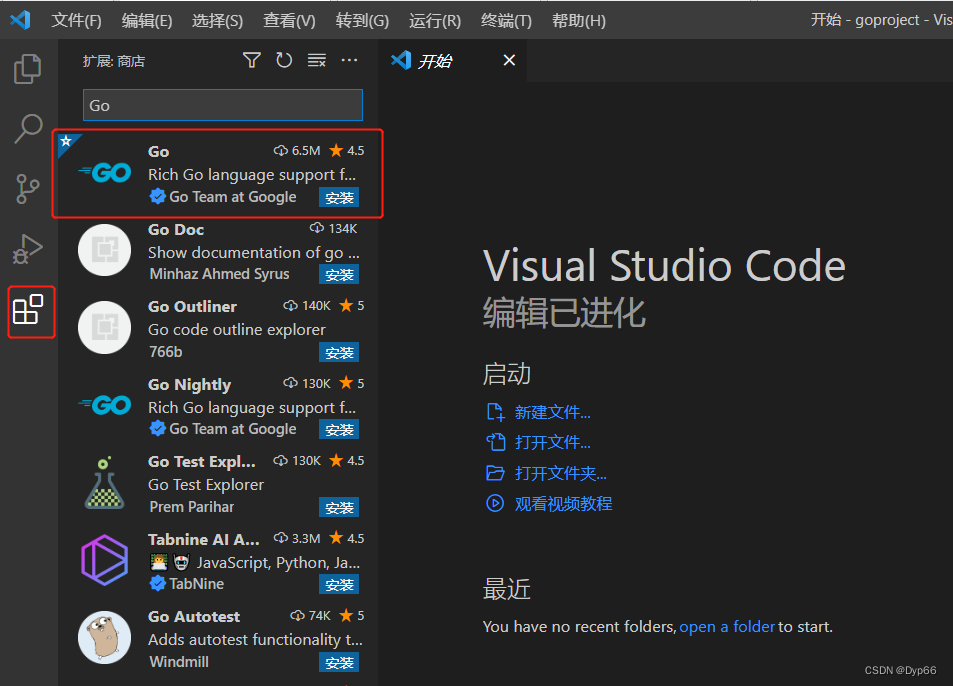Click the open file icon under 启动

[495, 442]
